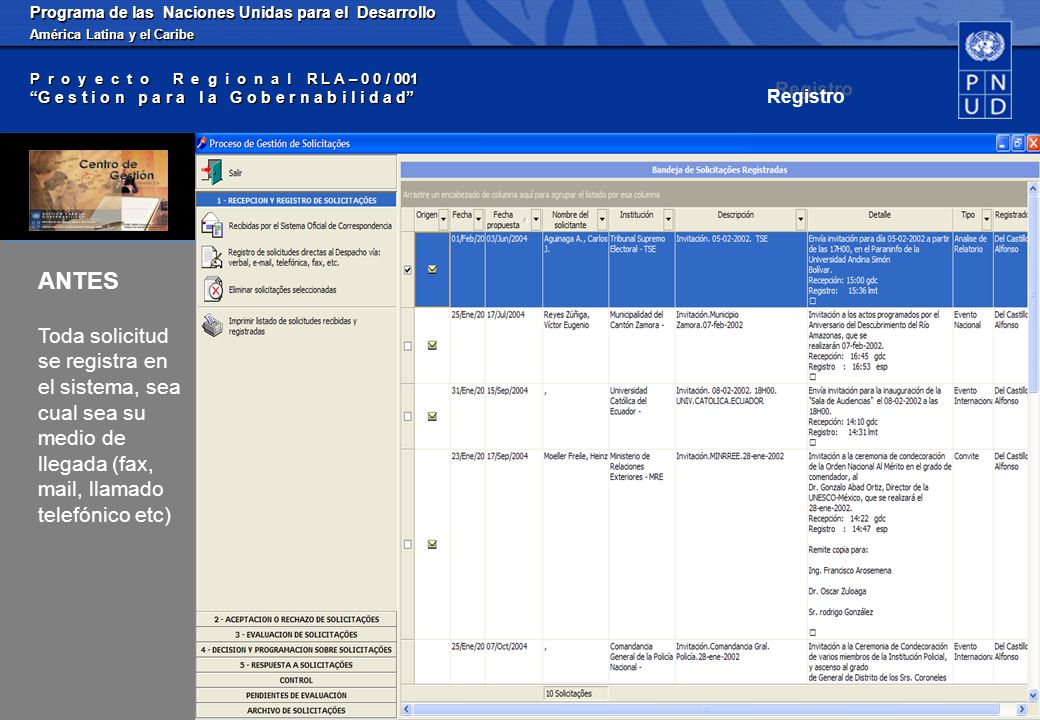The image size is (1040, 720).
Task: Click vertical scrollbar down arrow
Action: click(1033, 695)
